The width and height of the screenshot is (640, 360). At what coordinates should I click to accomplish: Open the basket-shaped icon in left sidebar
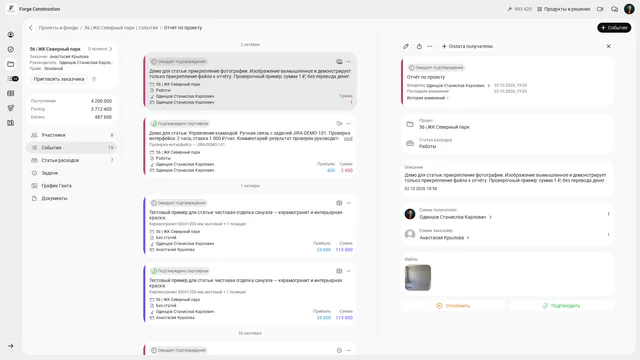(x=11, y=108)
